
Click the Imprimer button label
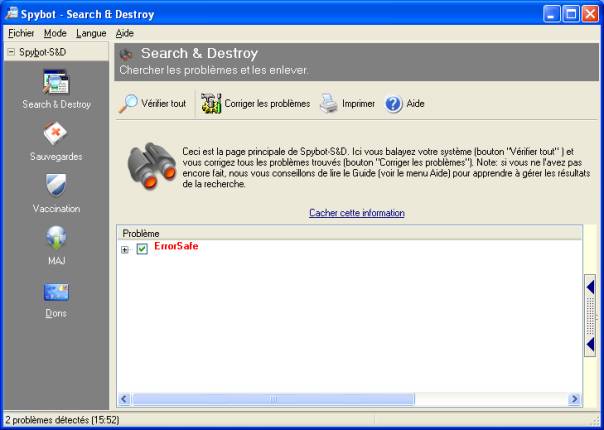pos(358,104)
